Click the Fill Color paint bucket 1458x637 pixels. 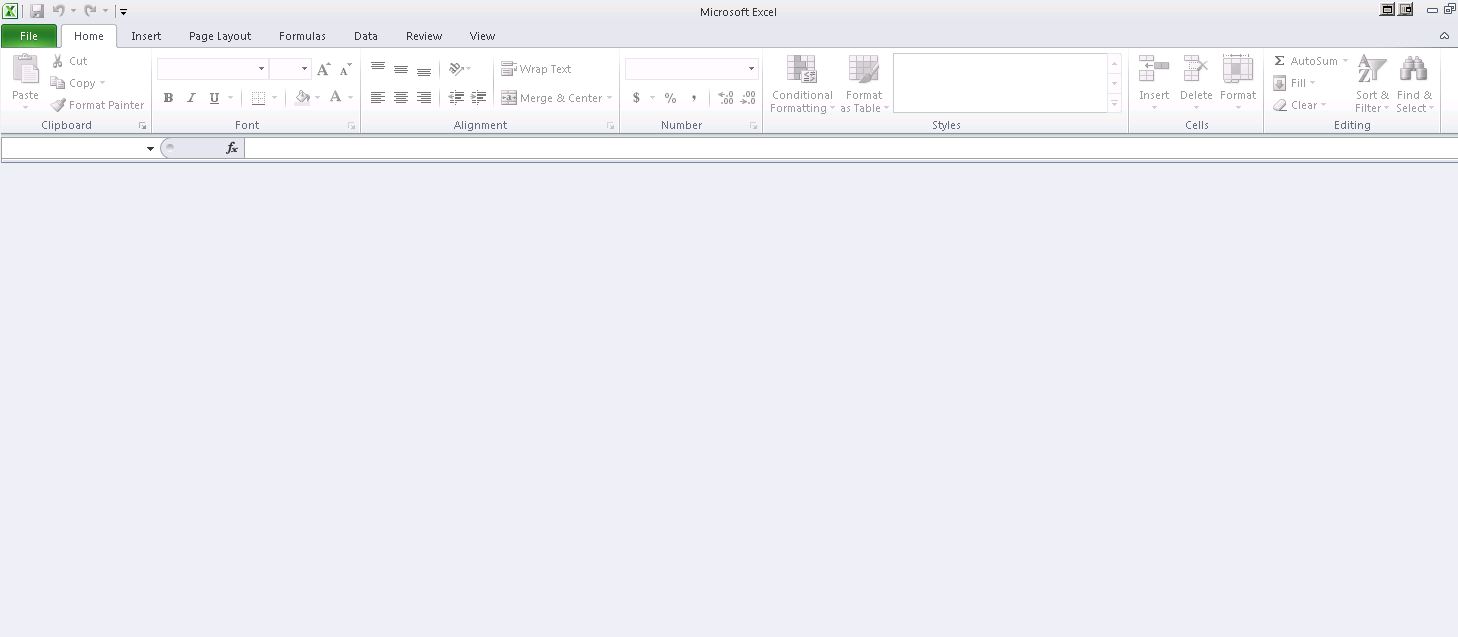302,98
